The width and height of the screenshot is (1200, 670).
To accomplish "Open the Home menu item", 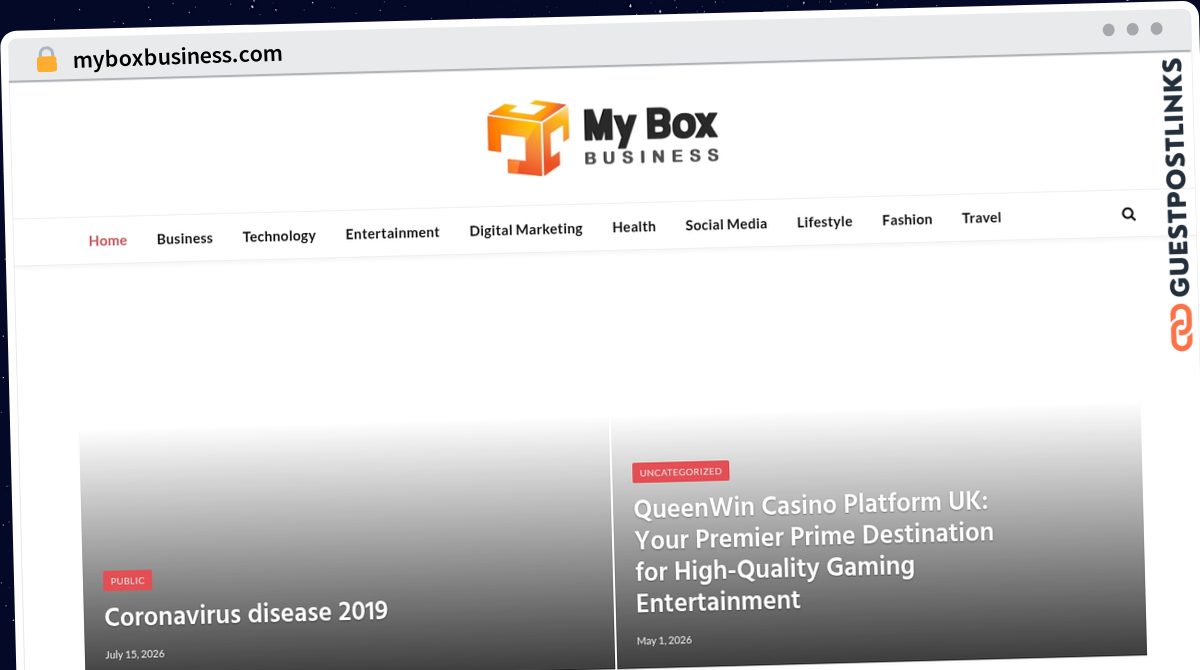I will coord(108,240).
